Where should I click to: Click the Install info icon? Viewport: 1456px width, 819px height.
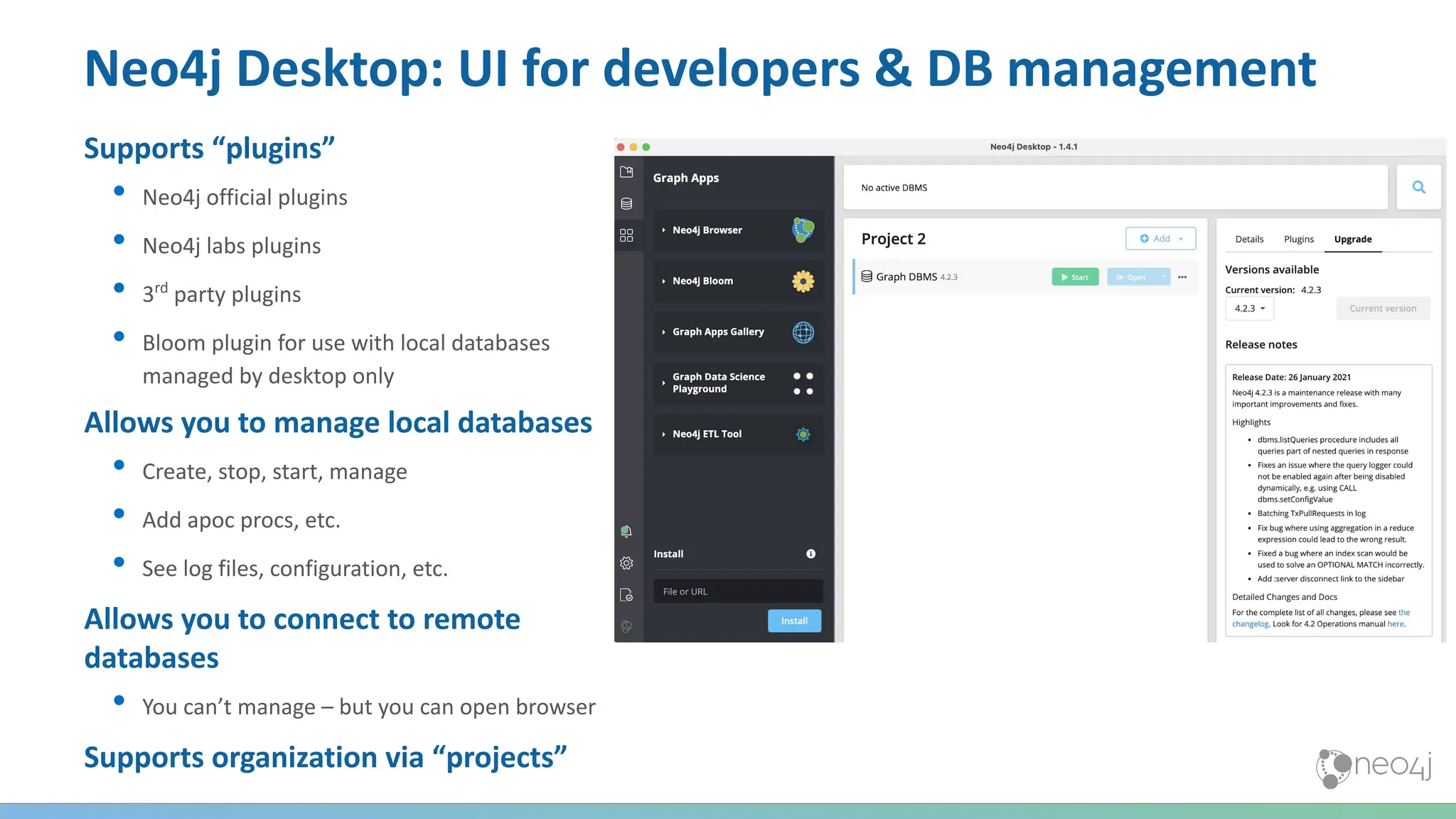(x=811, y=554)
